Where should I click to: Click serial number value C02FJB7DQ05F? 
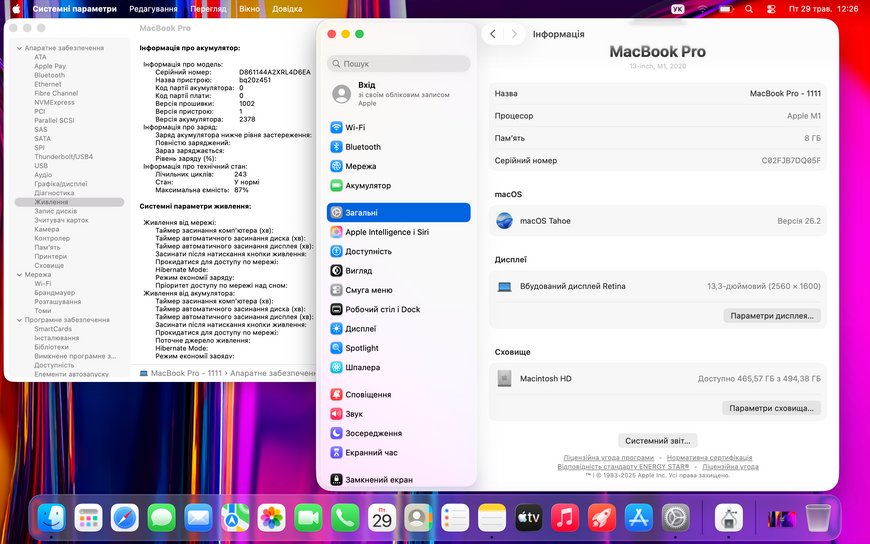coord(791,160)
